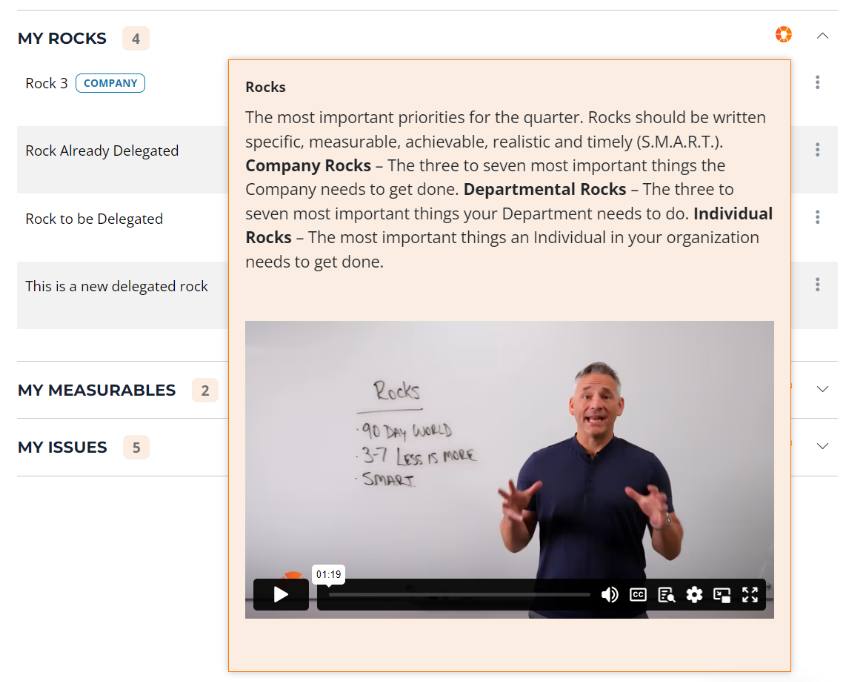Mute the video with the volume icon
841x682 pixels.
click(x=609, y=595)
